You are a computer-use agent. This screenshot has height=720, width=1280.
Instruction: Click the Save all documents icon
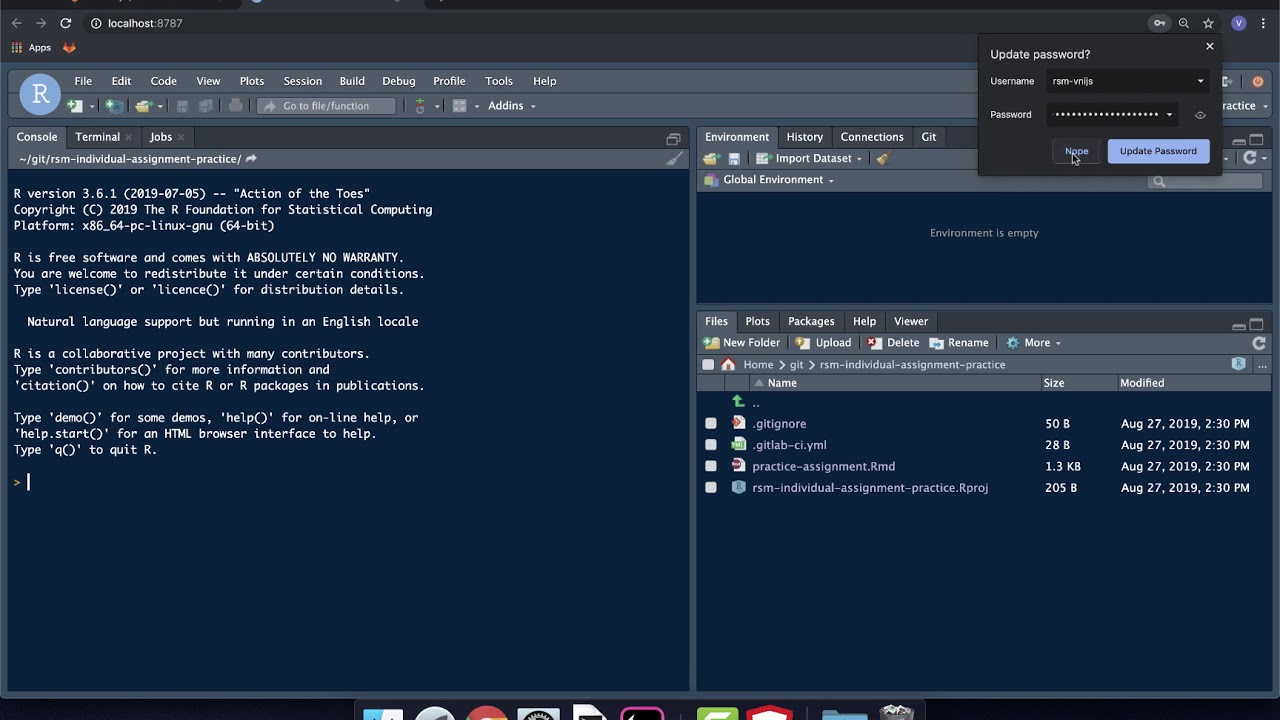206,106
